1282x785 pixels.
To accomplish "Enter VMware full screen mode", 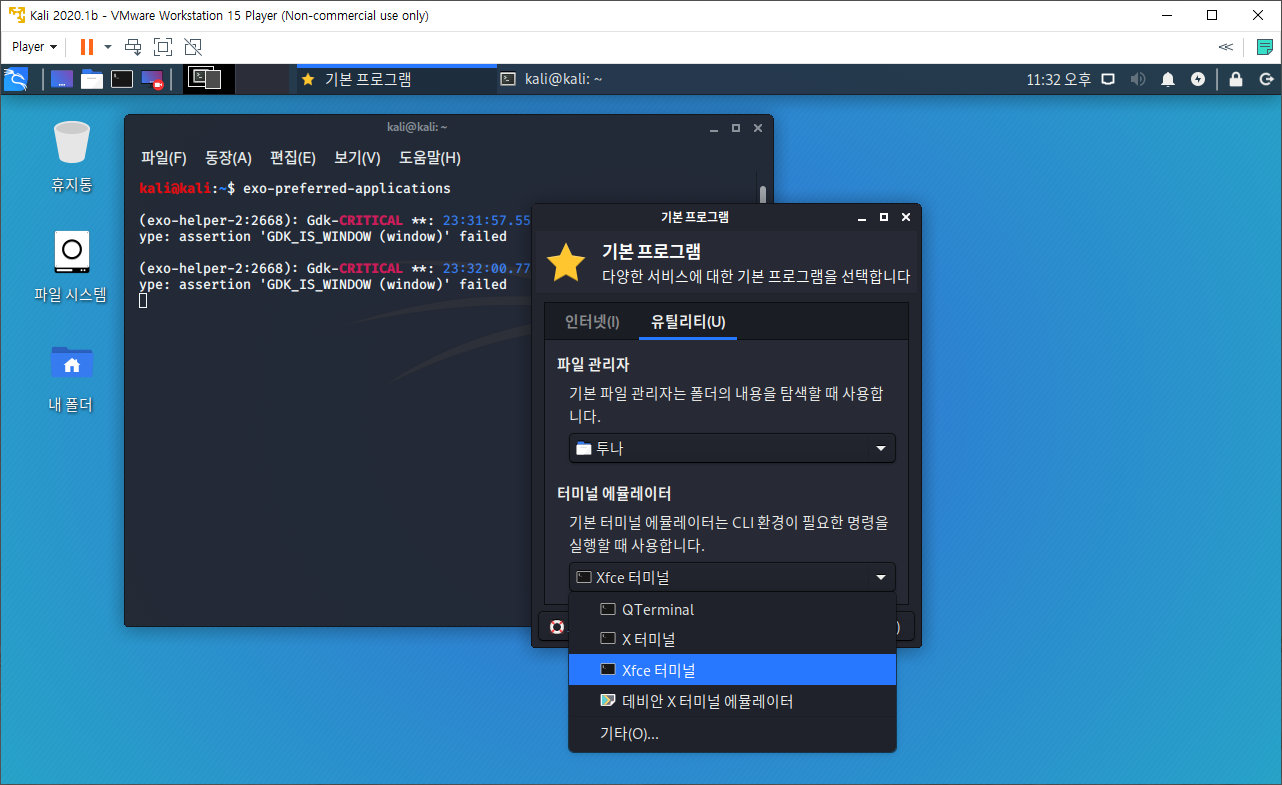I will tap(163, 46).
